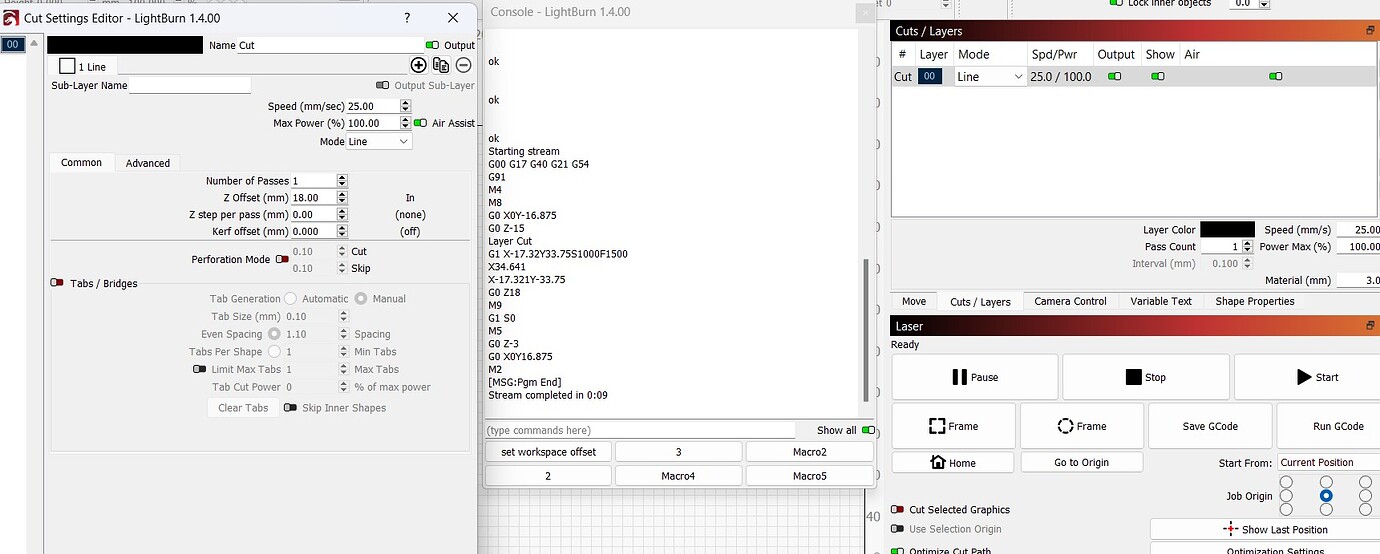Duplicate sub-layer using the copy icon
Screen dimensions: 1380x554
[x=441, y=65]
